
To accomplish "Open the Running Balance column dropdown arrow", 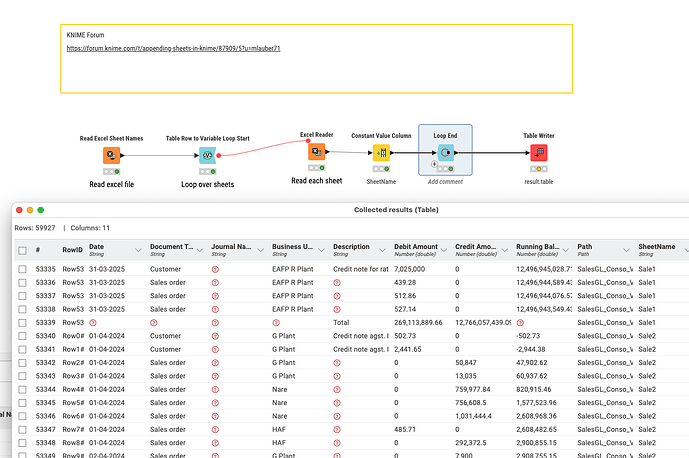I will (x=566, y=250).
